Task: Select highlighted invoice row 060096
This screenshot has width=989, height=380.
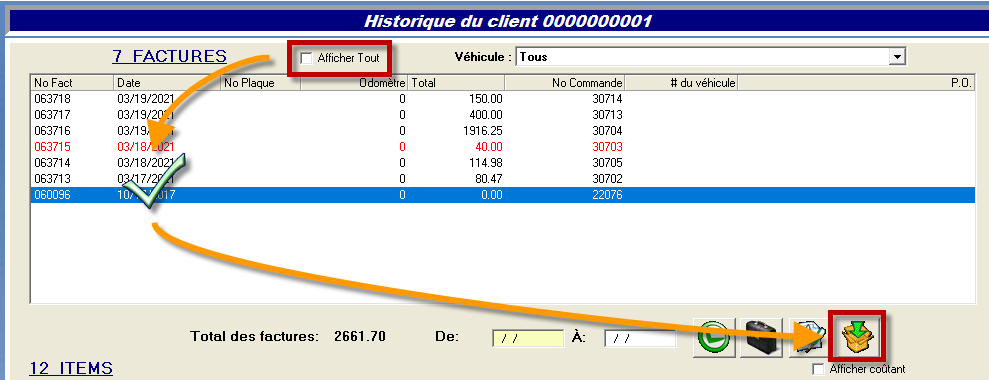Action: point(503,195)
